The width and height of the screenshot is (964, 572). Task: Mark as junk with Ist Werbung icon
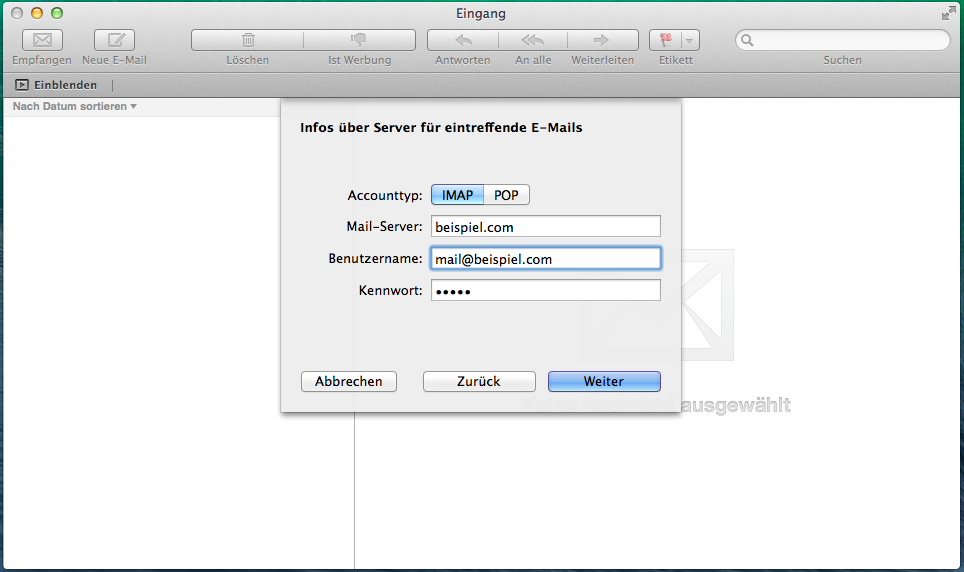[359, 40]
